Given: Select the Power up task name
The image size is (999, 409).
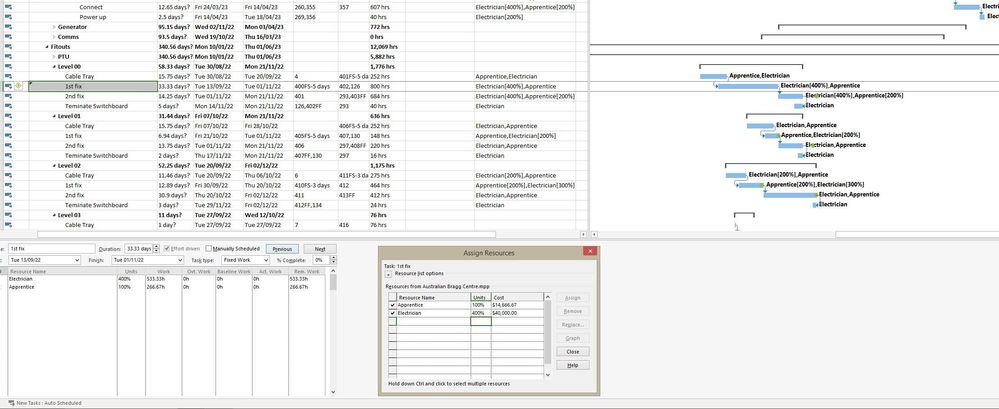Looking at the screenshot, I should [92, 17].
